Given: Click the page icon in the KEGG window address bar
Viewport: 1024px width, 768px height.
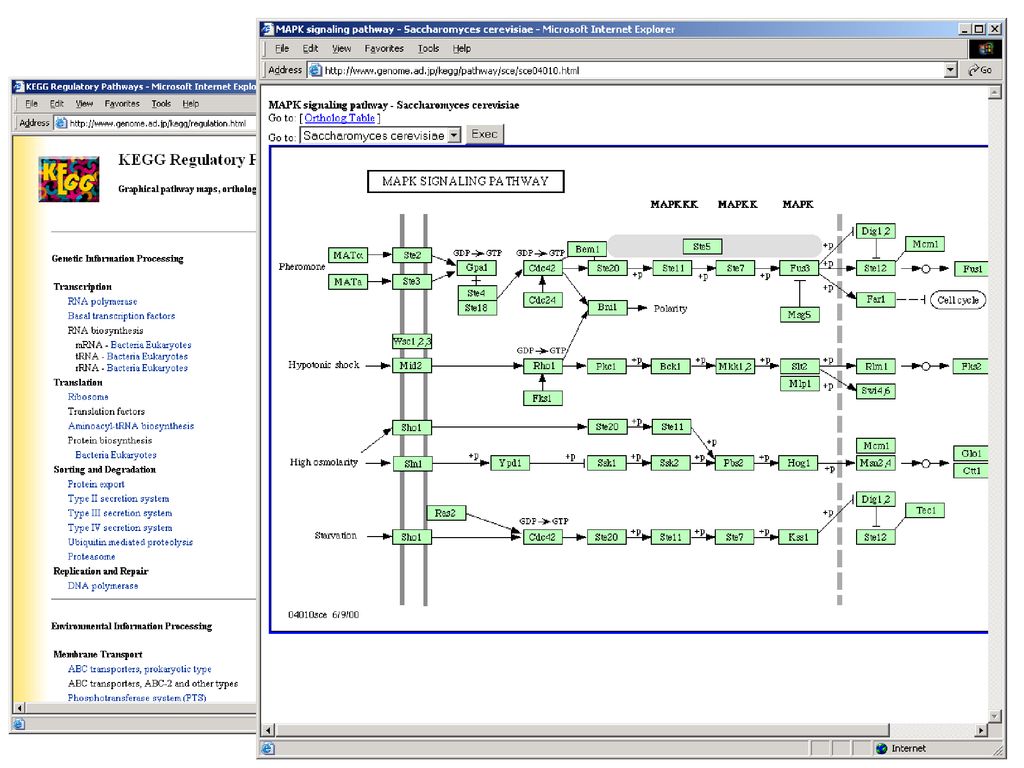Looking at the screenshot, I should [x=61, y=123].
